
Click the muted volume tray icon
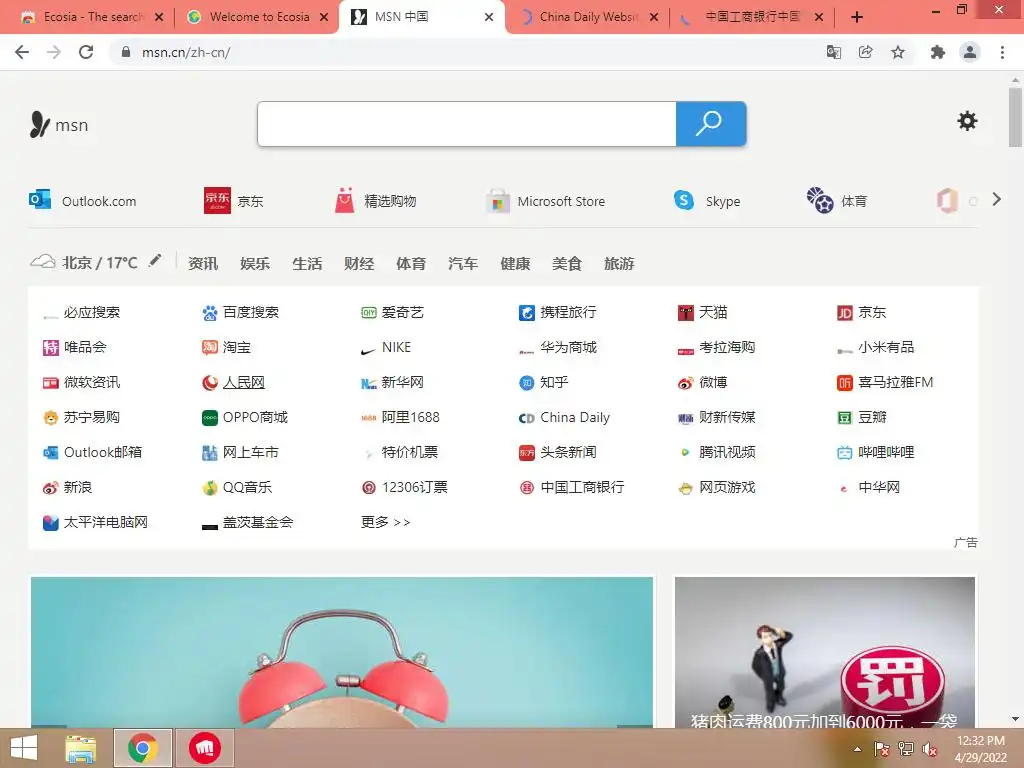(x=929, y=749)
